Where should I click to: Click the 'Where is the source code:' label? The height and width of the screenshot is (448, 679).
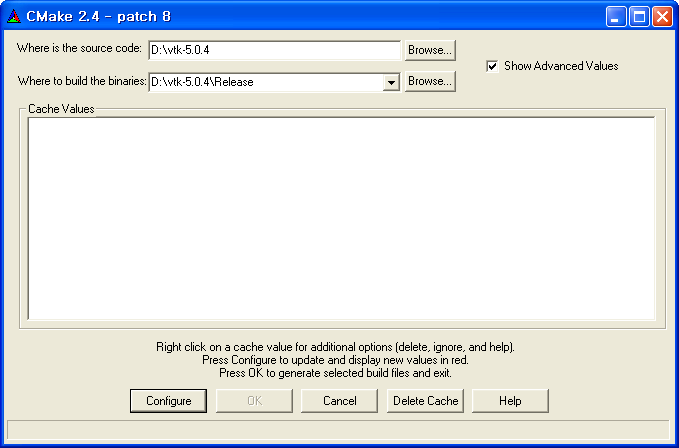pyautogui.click(x=79, y=48)
